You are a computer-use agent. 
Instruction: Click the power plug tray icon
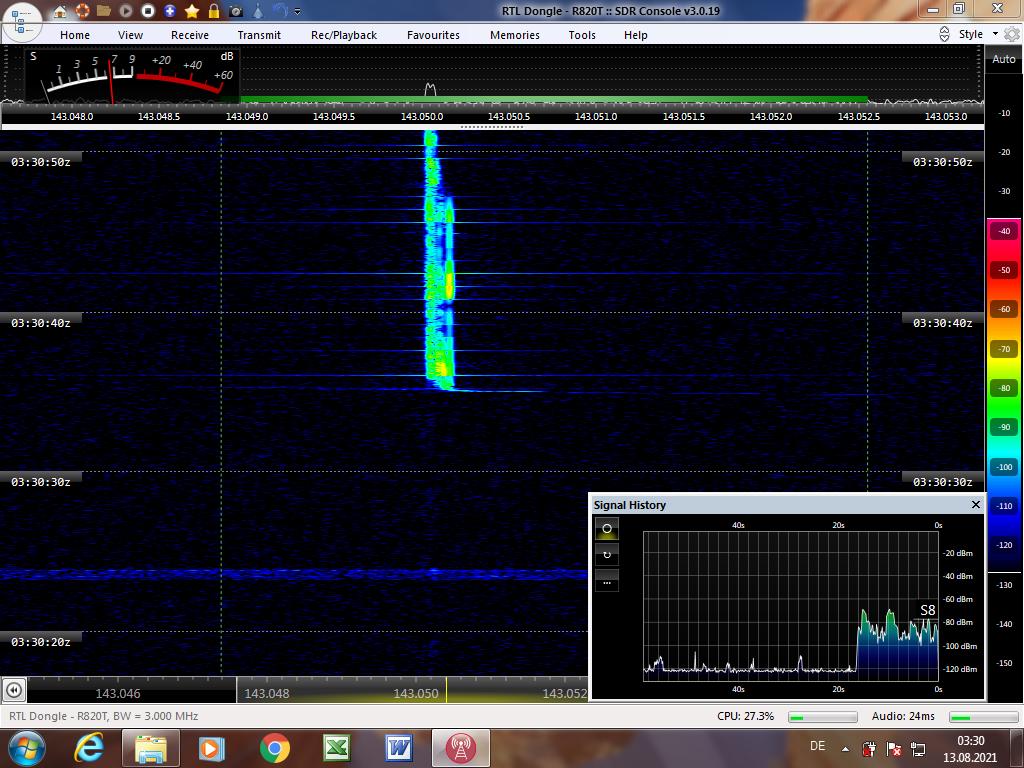pyautogui.click(x=869, y=748)
